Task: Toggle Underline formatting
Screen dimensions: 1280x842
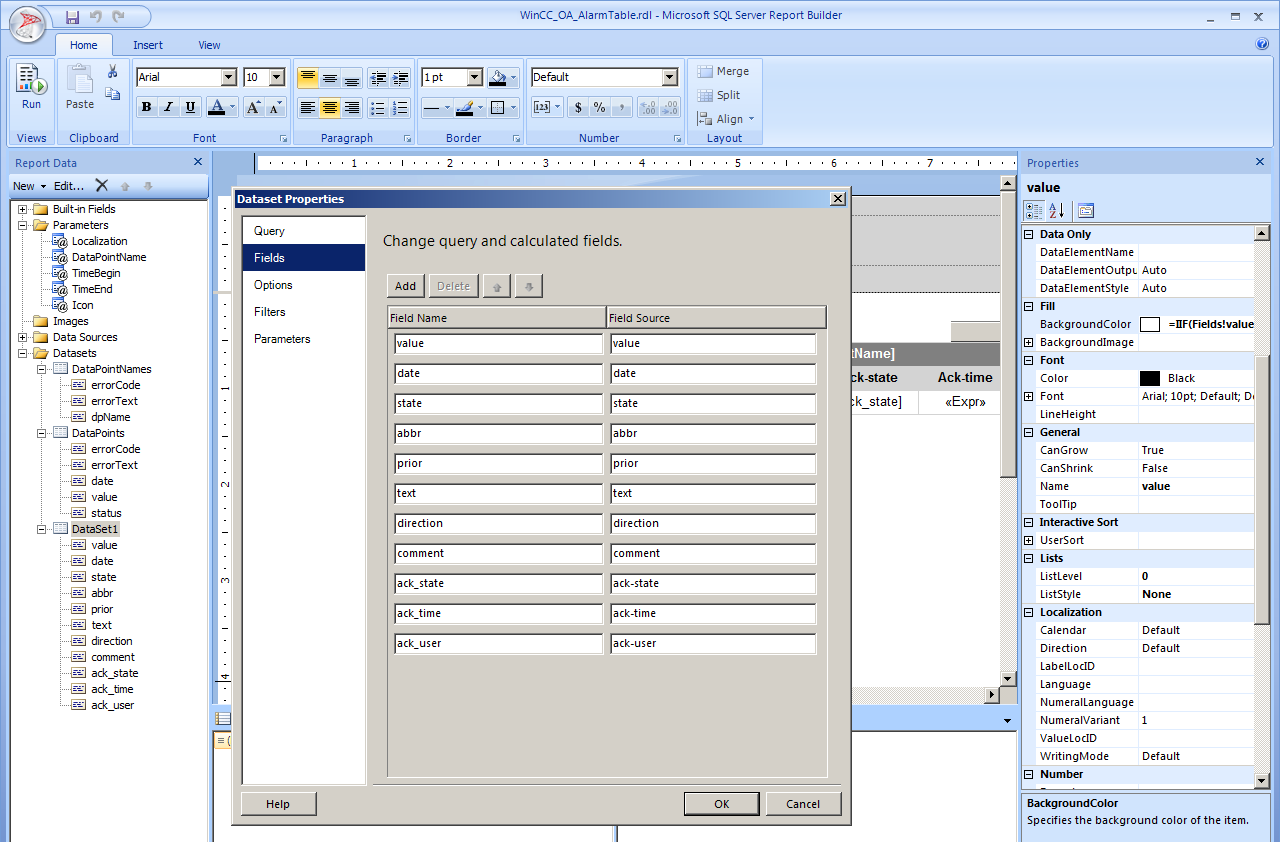Action: click(190, 108)
